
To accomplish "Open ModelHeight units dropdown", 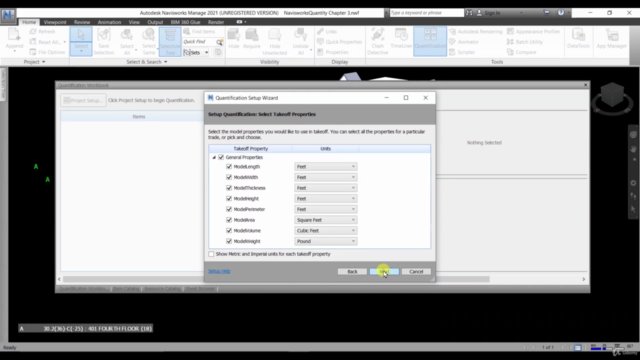I will coord(326,198).
